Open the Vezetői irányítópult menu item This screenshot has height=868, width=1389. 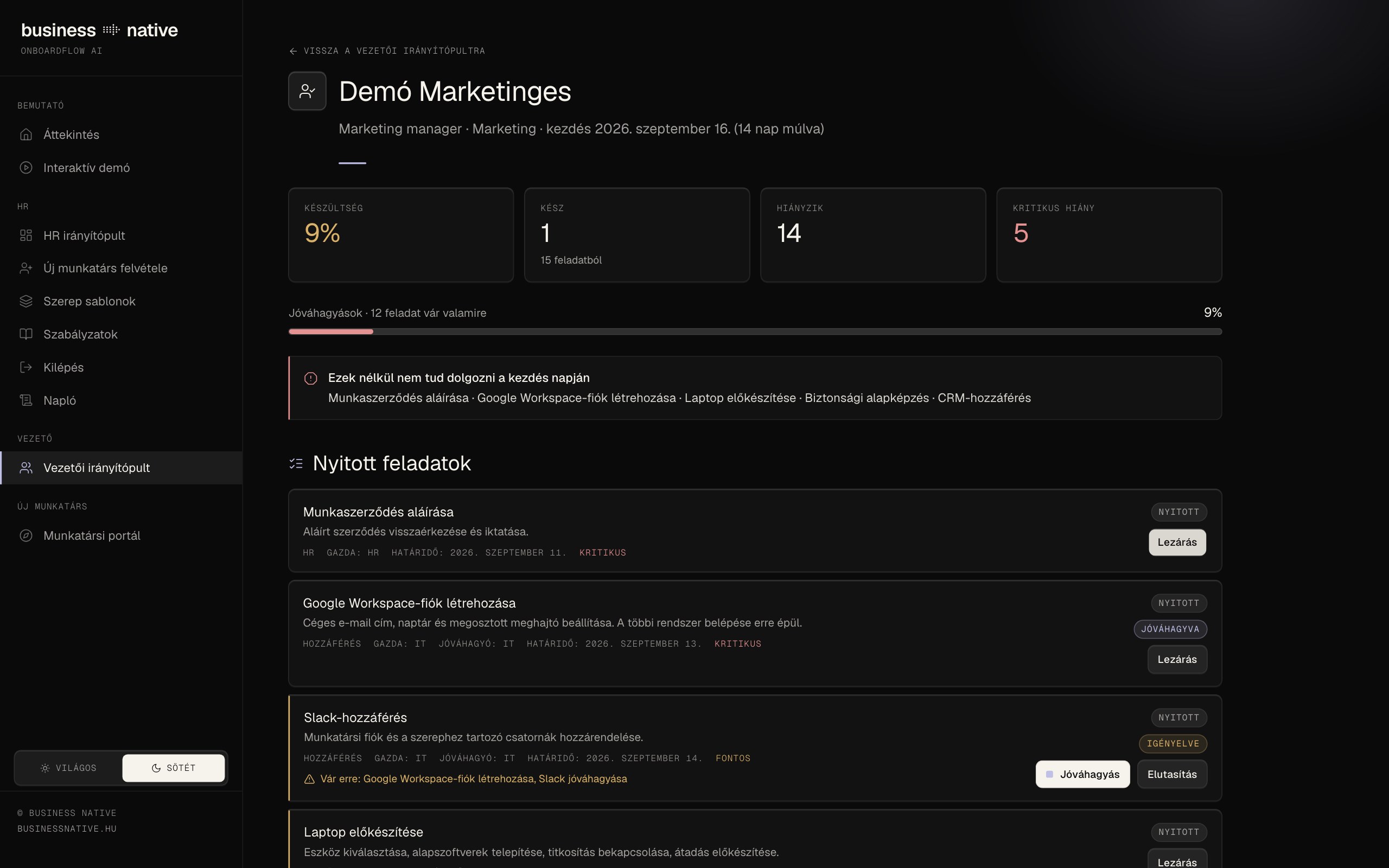click(x=121, y=468)
